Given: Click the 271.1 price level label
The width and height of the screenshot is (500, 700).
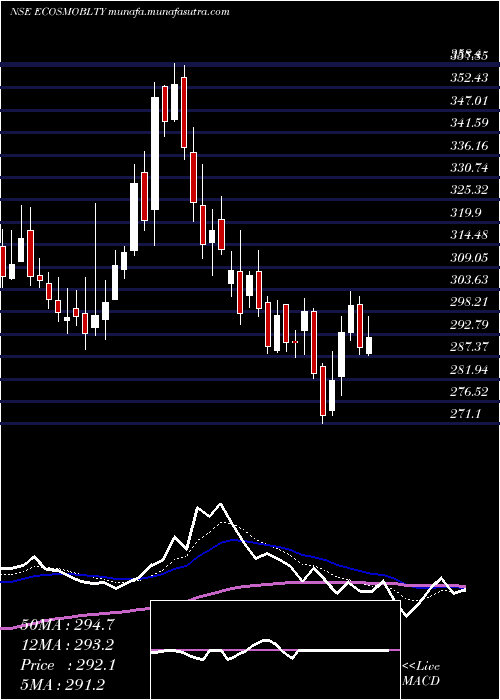Looking at the screenshot, I should 465,414.
